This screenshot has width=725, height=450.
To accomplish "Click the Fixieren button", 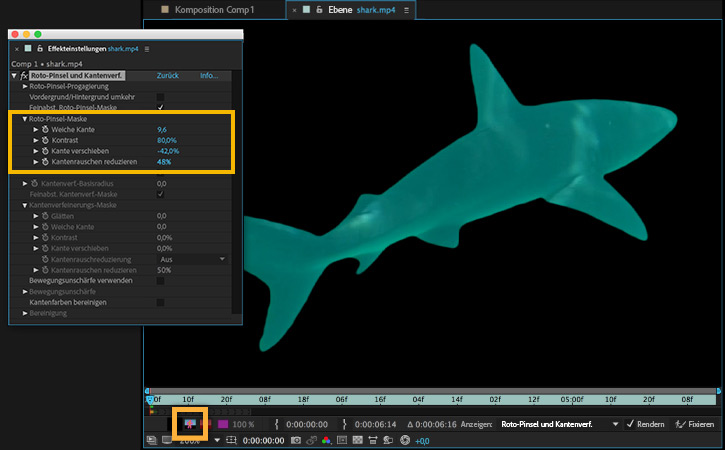I will [695, 424].
